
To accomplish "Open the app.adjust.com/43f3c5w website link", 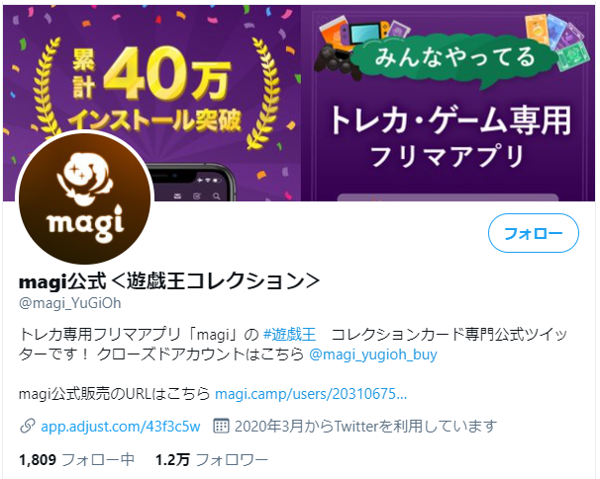I will 121,426.
